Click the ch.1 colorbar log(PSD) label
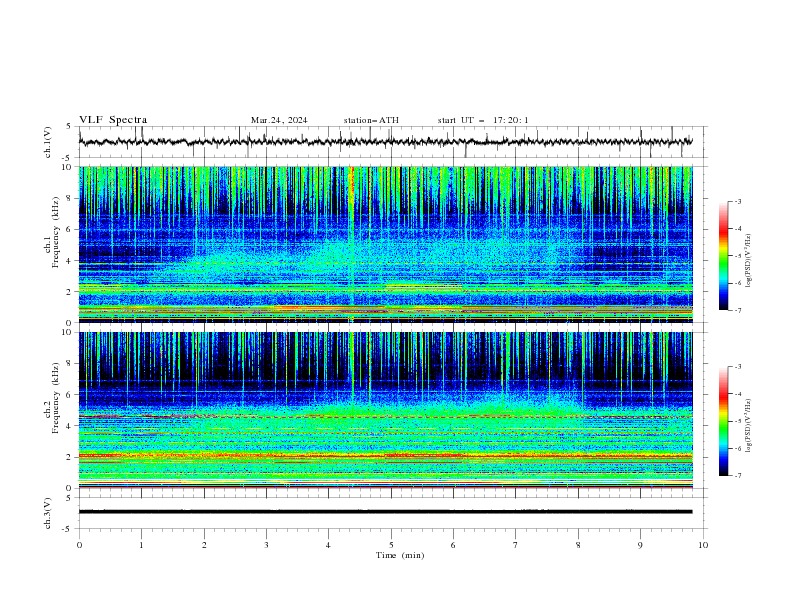The width and height of the screenshot is (792, 612). click(x=749, y=261)
